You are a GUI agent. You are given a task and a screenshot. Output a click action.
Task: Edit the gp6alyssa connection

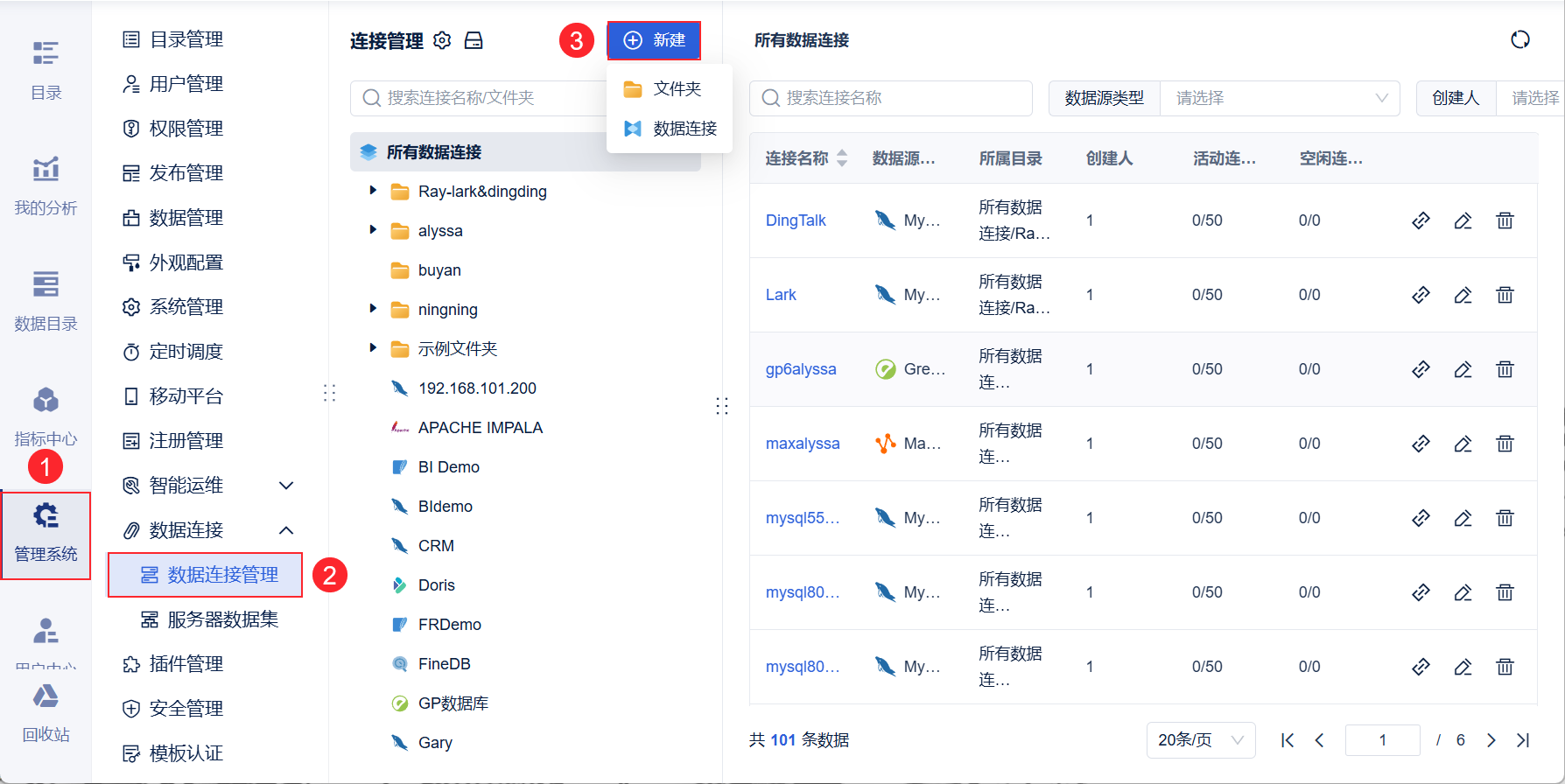tap(1463, 369)
